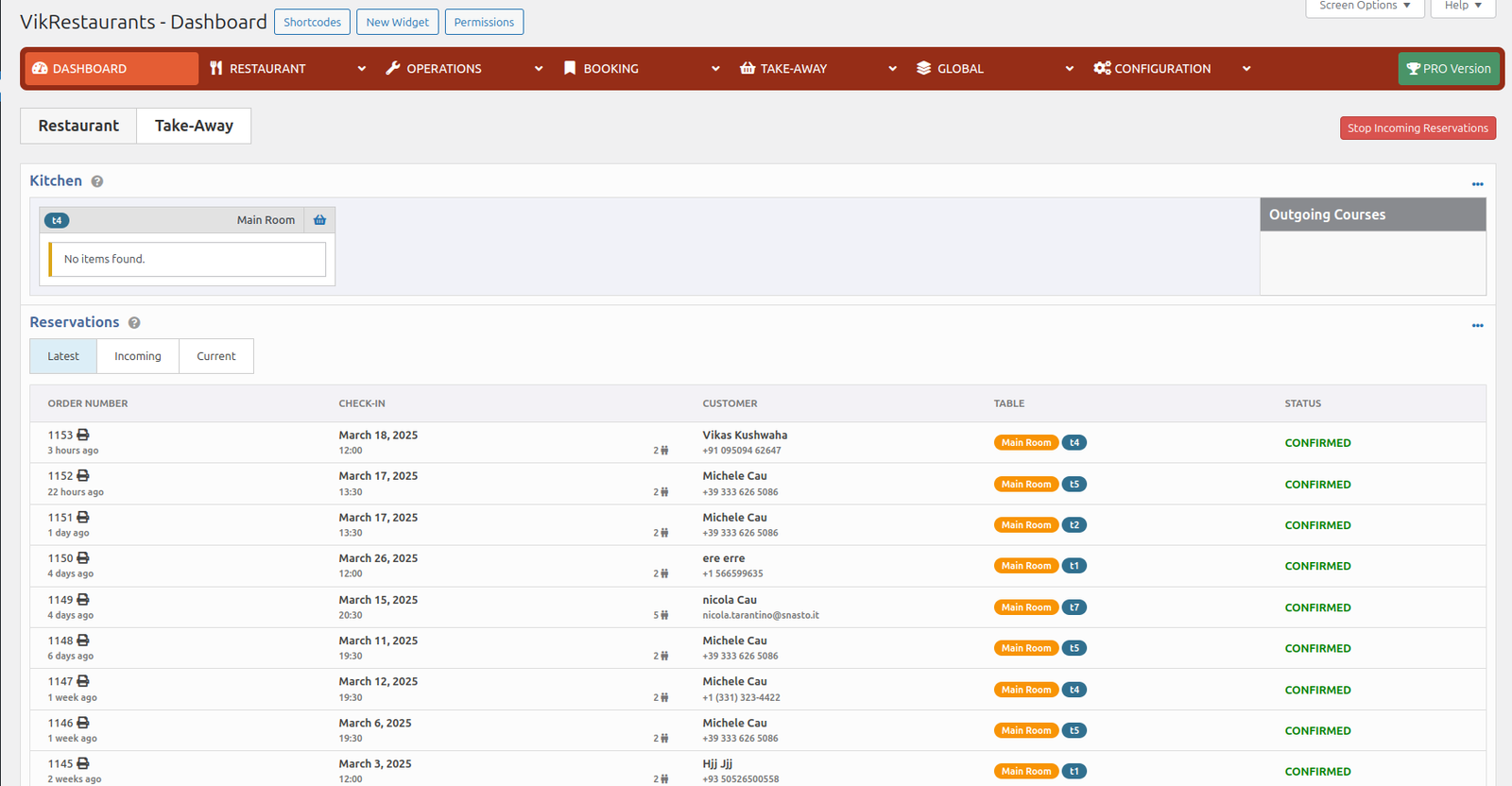Click the print icon for order 1149
This screenshot has width=1512, height=786.
tap(83, 599)
